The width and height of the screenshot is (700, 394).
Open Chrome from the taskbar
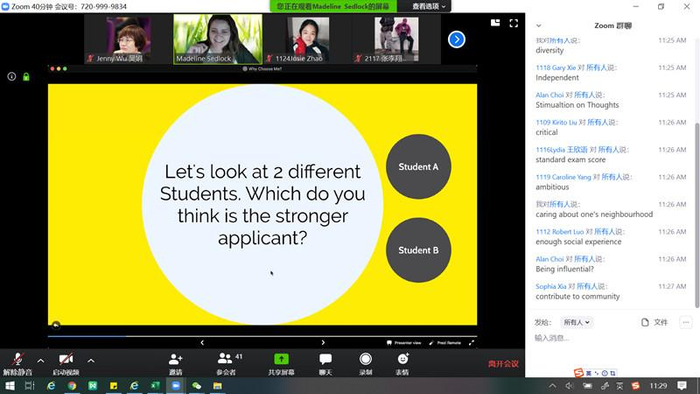tap(72, 386)
